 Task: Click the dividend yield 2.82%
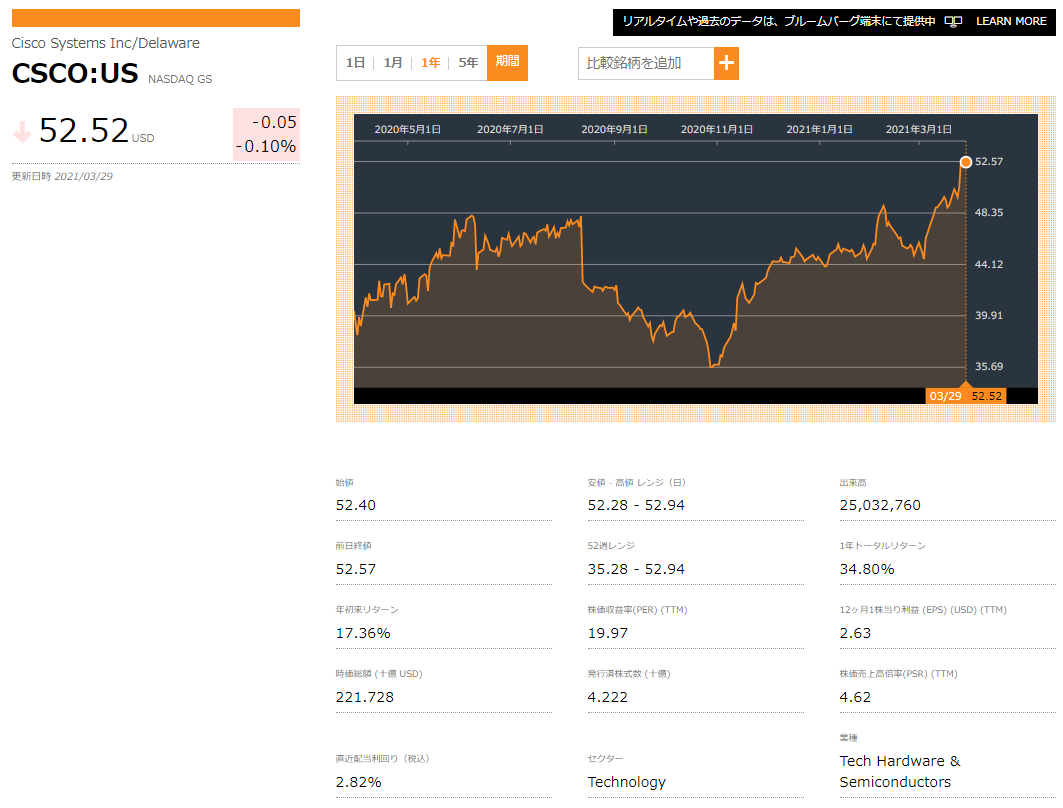[x=359, y=782]
